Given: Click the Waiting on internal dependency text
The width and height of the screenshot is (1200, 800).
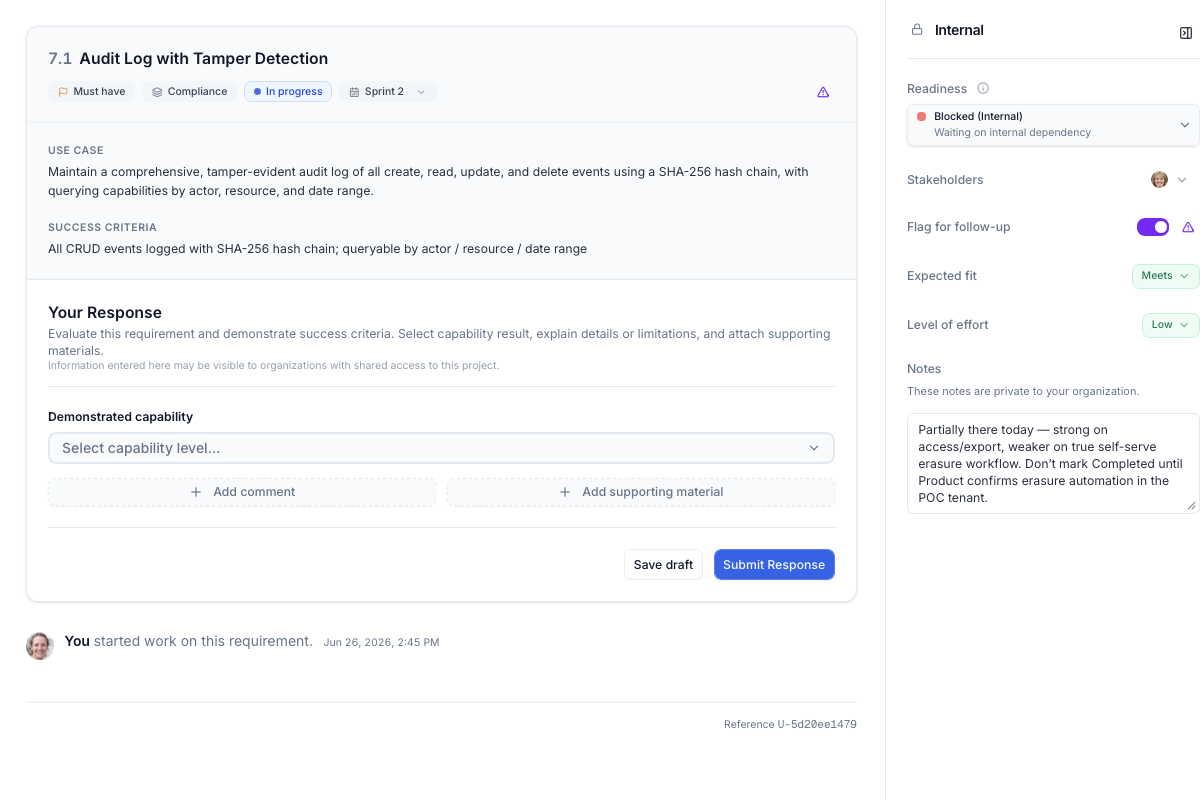Looking at the screenshot, I should [x=1012, y=132].
